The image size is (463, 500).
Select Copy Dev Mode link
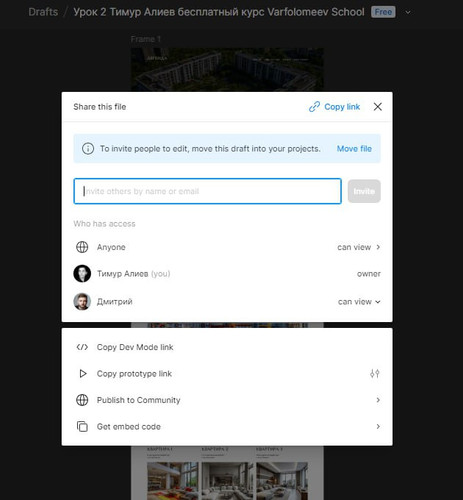tap(135, 347)
